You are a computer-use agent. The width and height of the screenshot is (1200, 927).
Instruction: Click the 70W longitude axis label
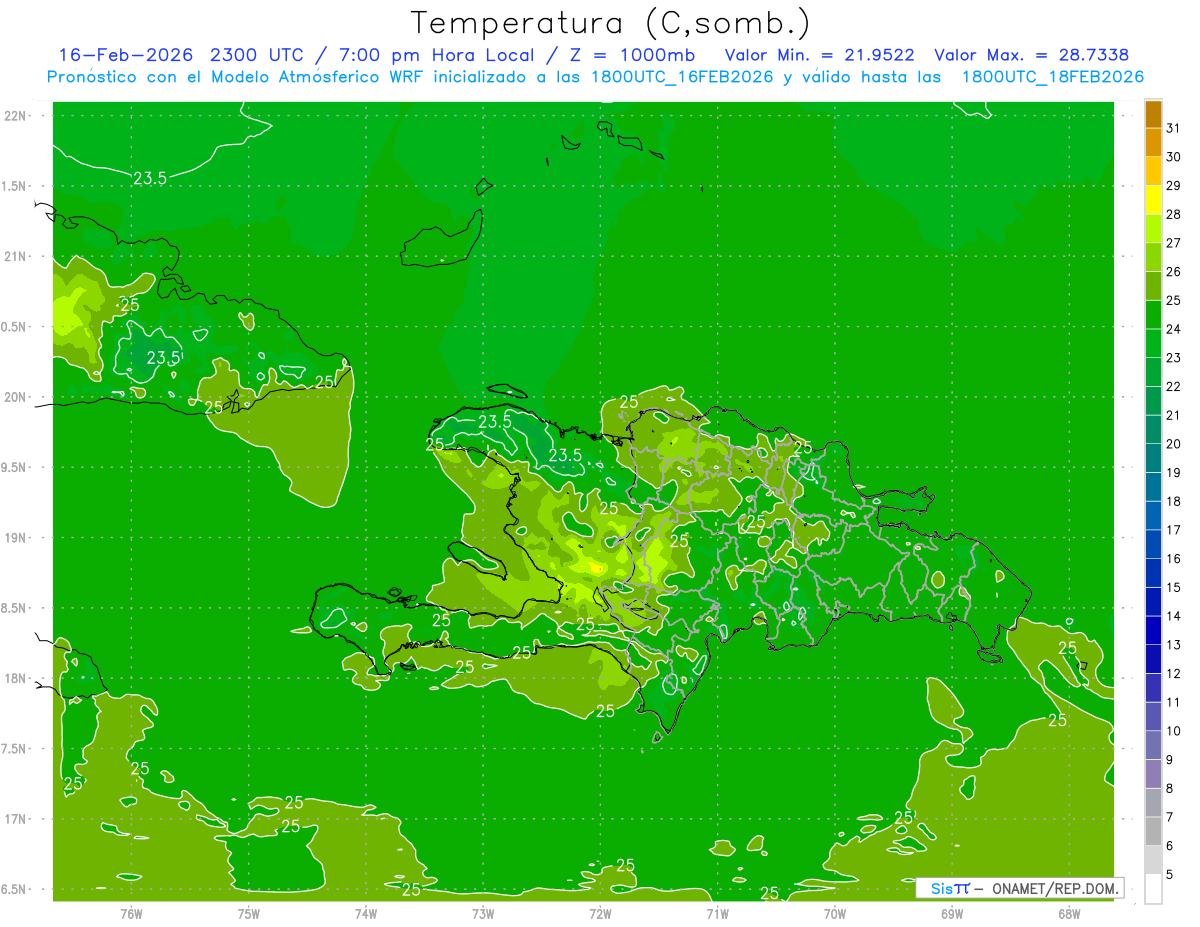click(834, 914)
